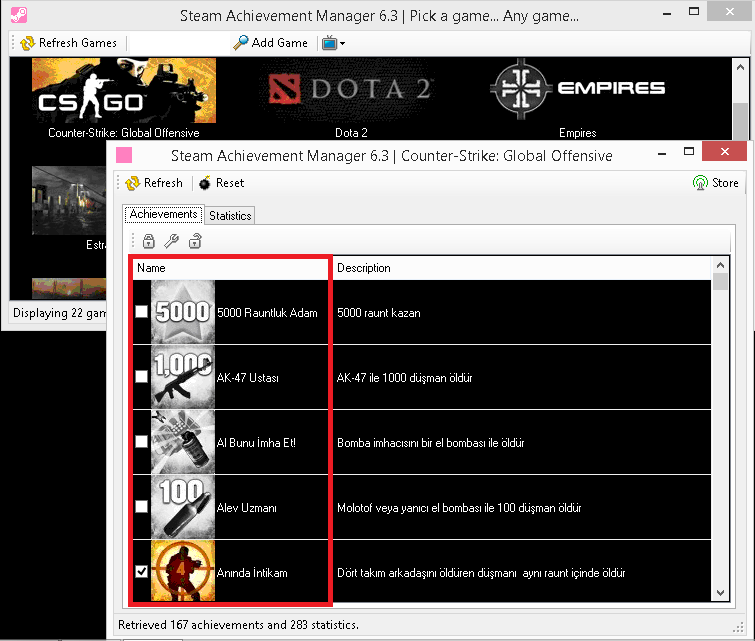
Task: Click the Add Game button
Action: tap(270, 43)
